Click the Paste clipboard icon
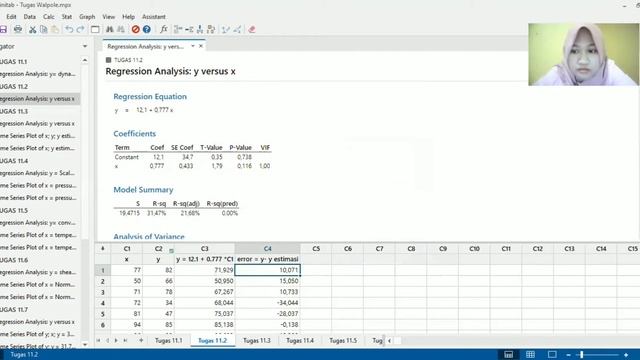 (x=55, y=29)
